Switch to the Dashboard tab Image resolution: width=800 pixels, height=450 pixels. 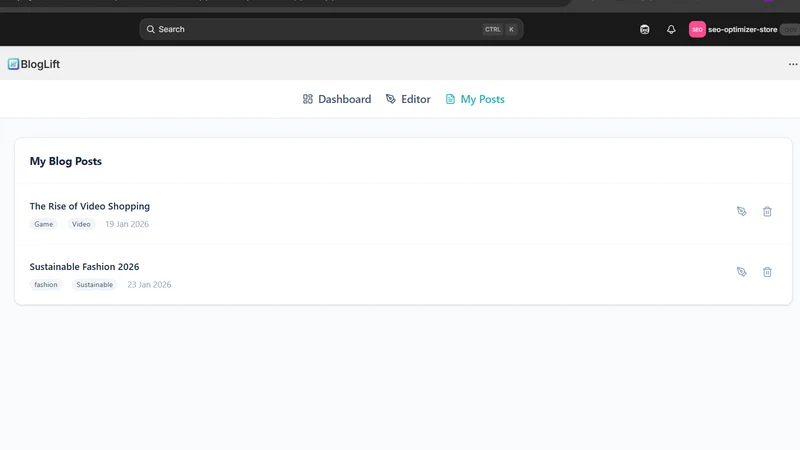[337, 99]
